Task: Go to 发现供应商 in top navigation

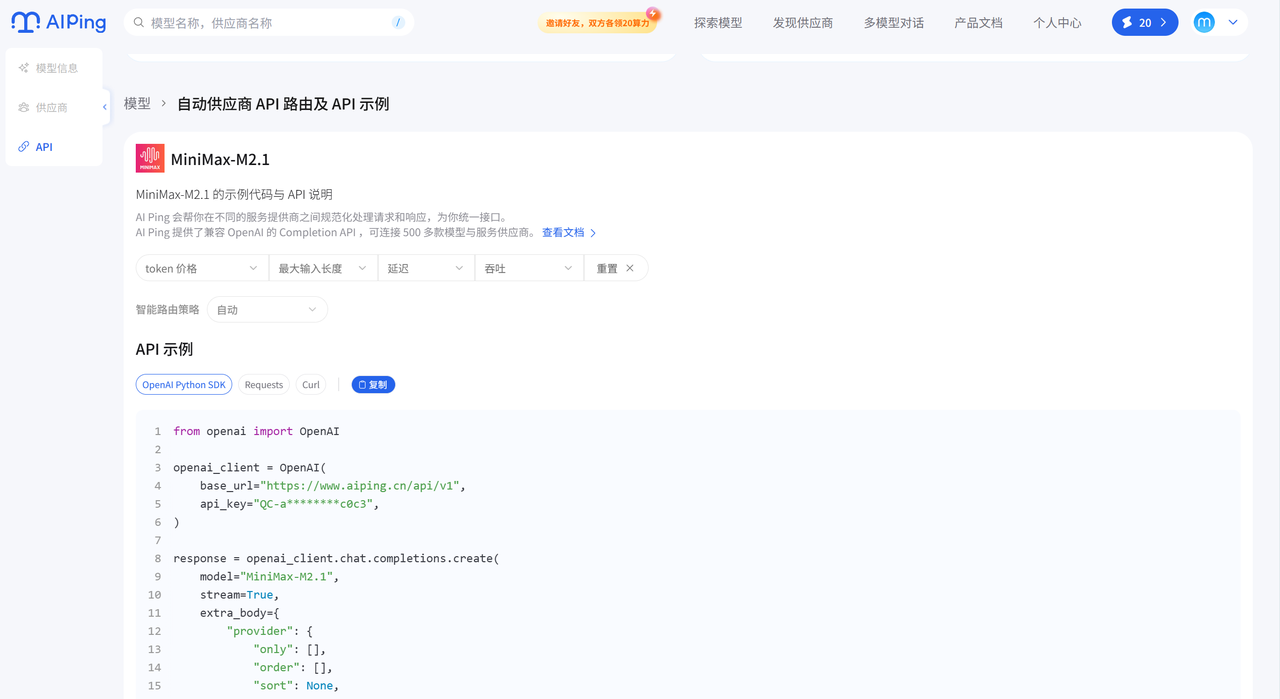Action: pos(803,23)
